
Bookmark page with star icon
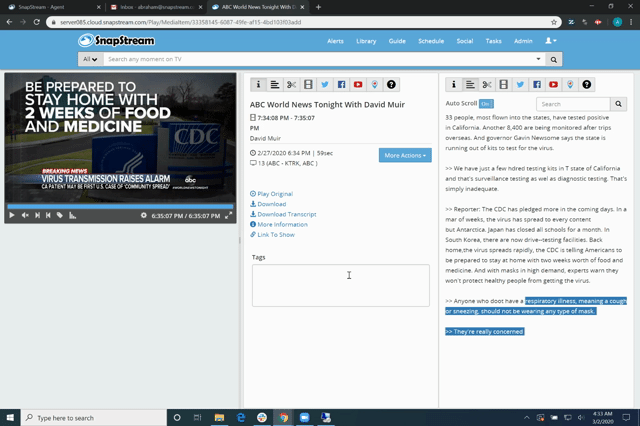pos(554,22)
